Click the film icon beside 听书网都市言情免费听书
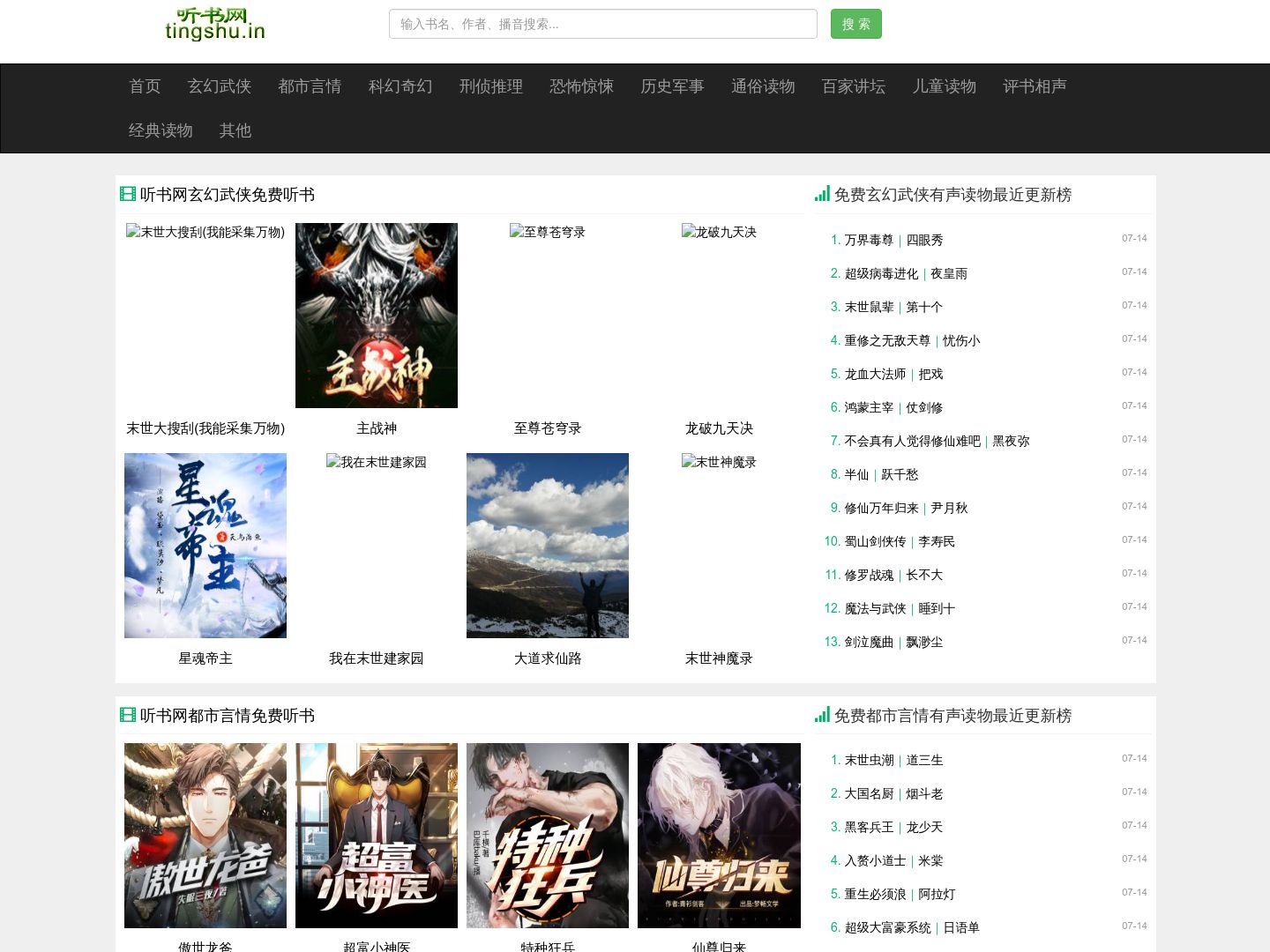Screen dimensions: 1270x952 [128, 715]
